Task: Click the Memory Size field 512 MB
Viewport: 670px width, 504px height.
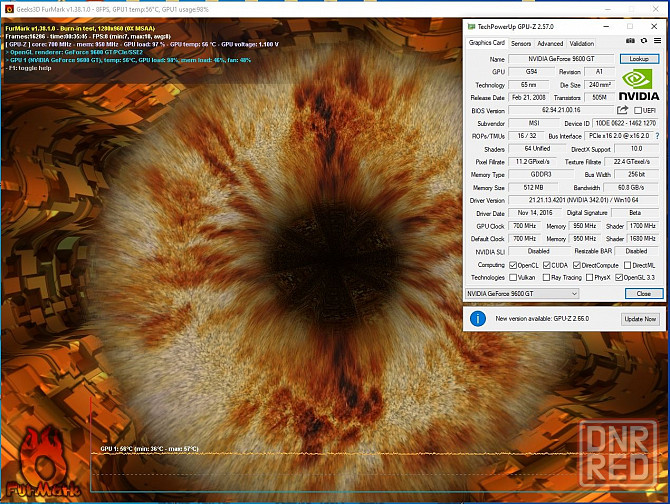Action: (533, 187)
